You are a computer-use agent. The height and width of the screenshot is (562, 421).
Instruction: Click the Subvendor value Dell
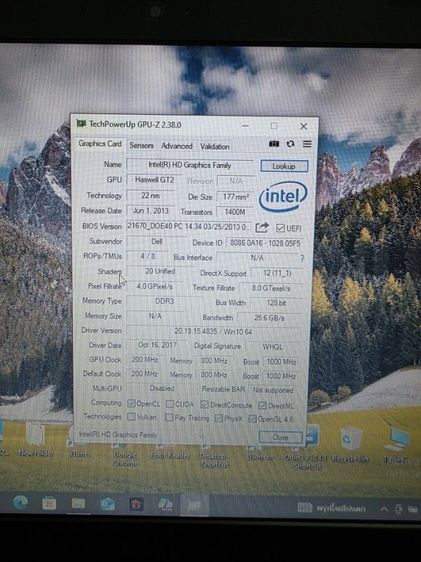coord(157,241)
